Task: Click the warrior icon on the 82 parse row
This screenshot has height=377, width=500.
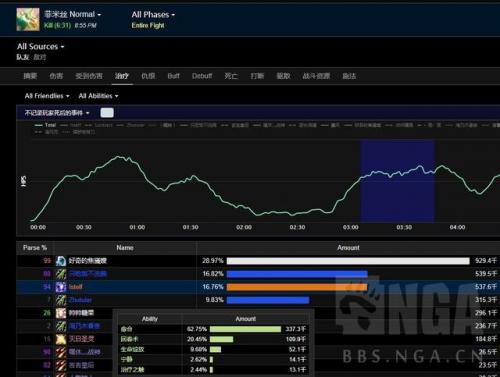Action: (x=61, y=365)
